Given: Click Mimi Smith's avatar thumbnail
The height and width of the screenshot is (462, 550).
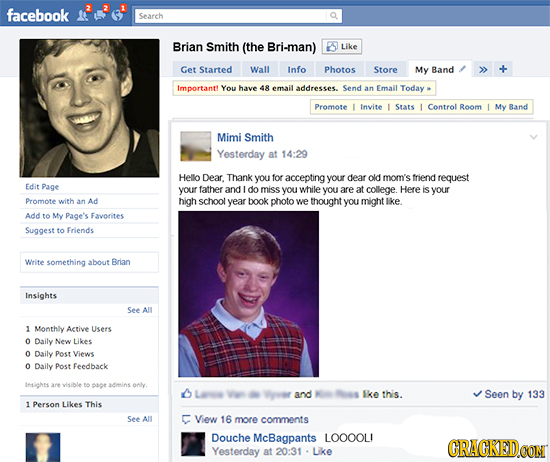Looking at the screenshot, I should coord(196,146).
